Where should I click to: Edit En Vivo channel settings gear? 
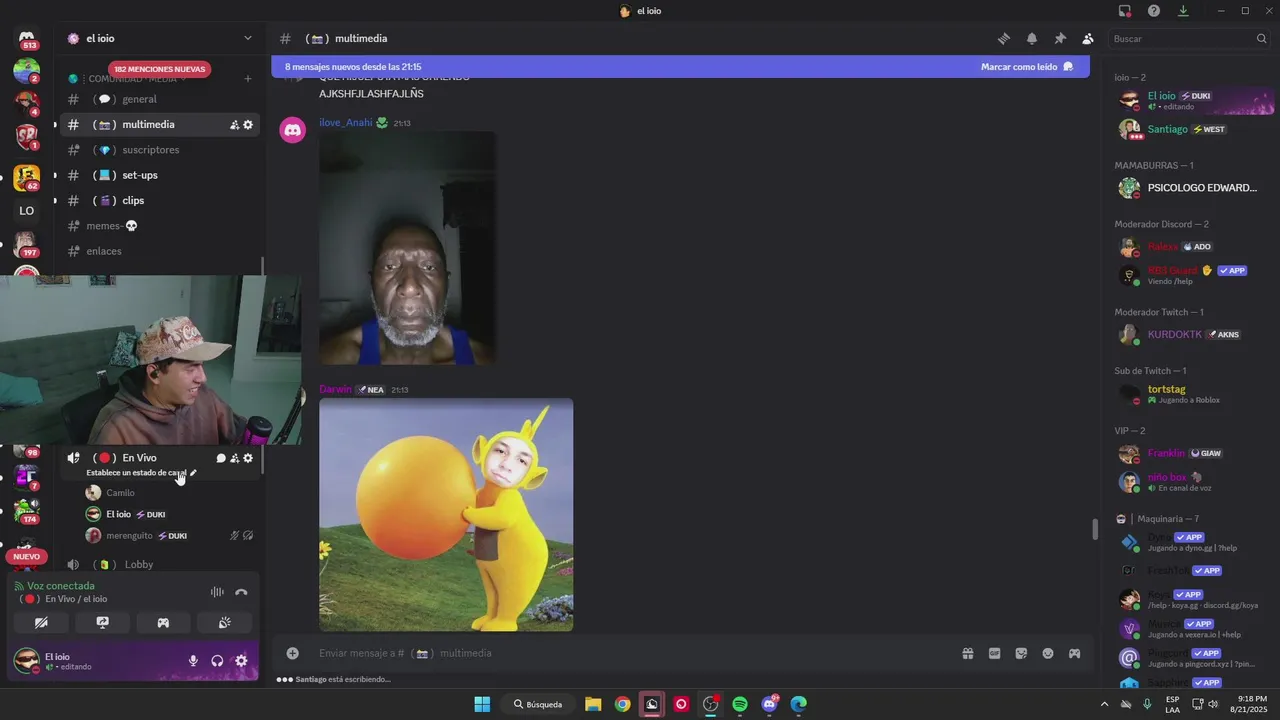(248, 458)
